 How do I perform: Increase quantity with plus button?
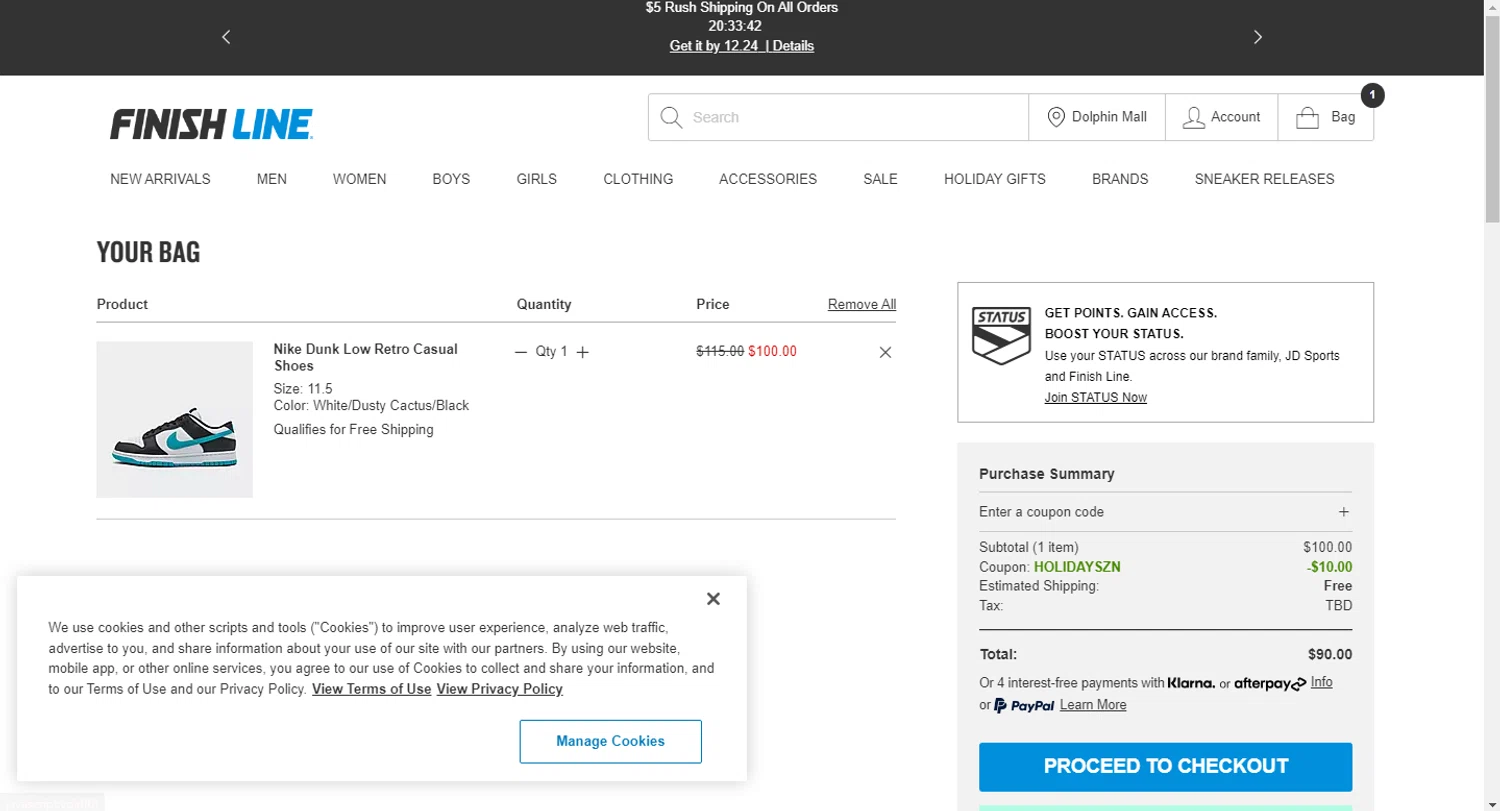[x=583, y=352]
